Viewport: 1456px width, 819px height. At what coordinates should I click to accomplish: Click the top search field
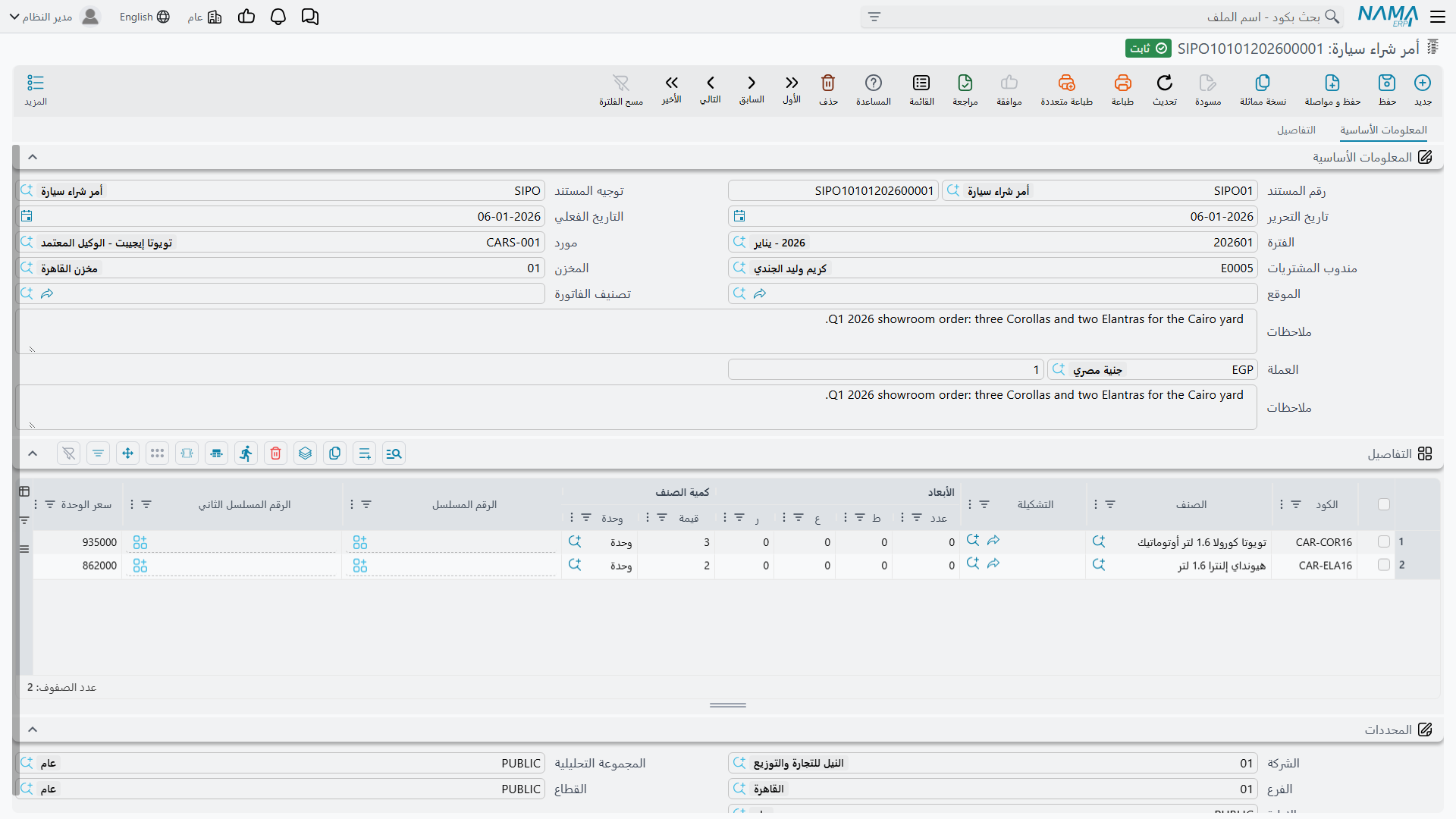click(x=1102, y=17)
